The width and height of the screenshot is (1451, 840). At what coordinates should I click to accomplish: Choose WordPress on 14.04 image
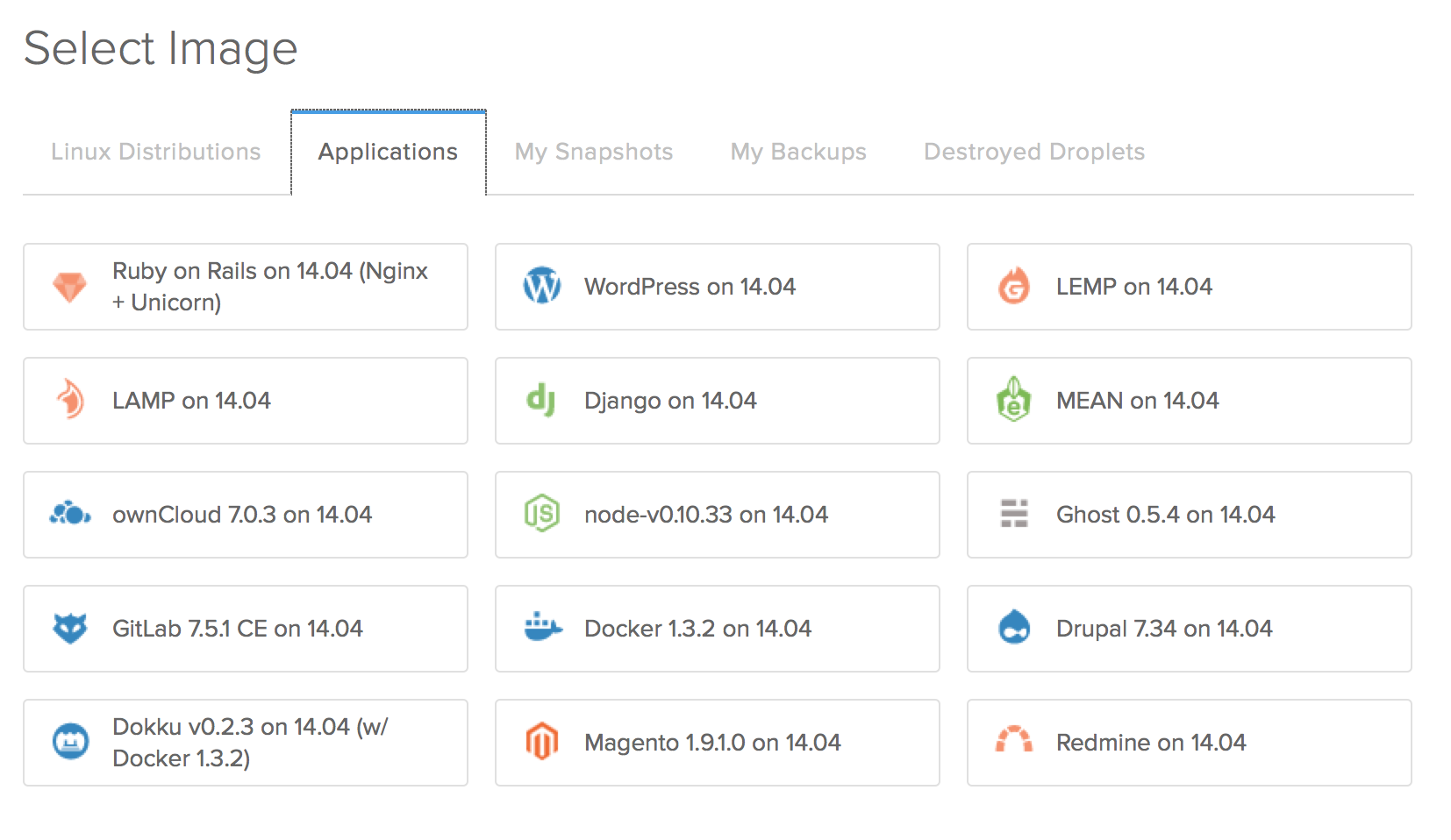coord(718,287)
